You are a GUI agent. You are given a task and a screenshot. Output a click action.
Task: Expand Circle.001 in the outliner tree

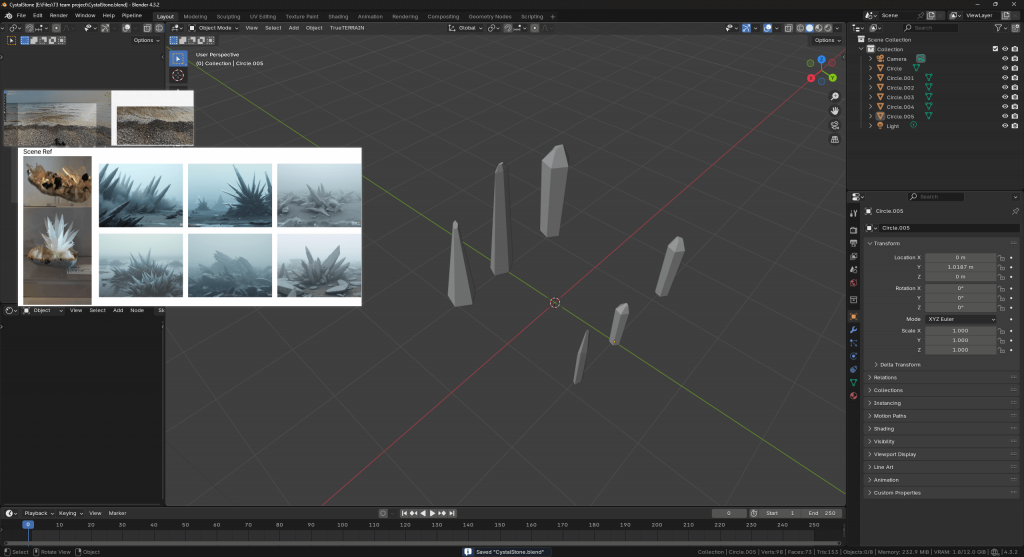point(870,78)
